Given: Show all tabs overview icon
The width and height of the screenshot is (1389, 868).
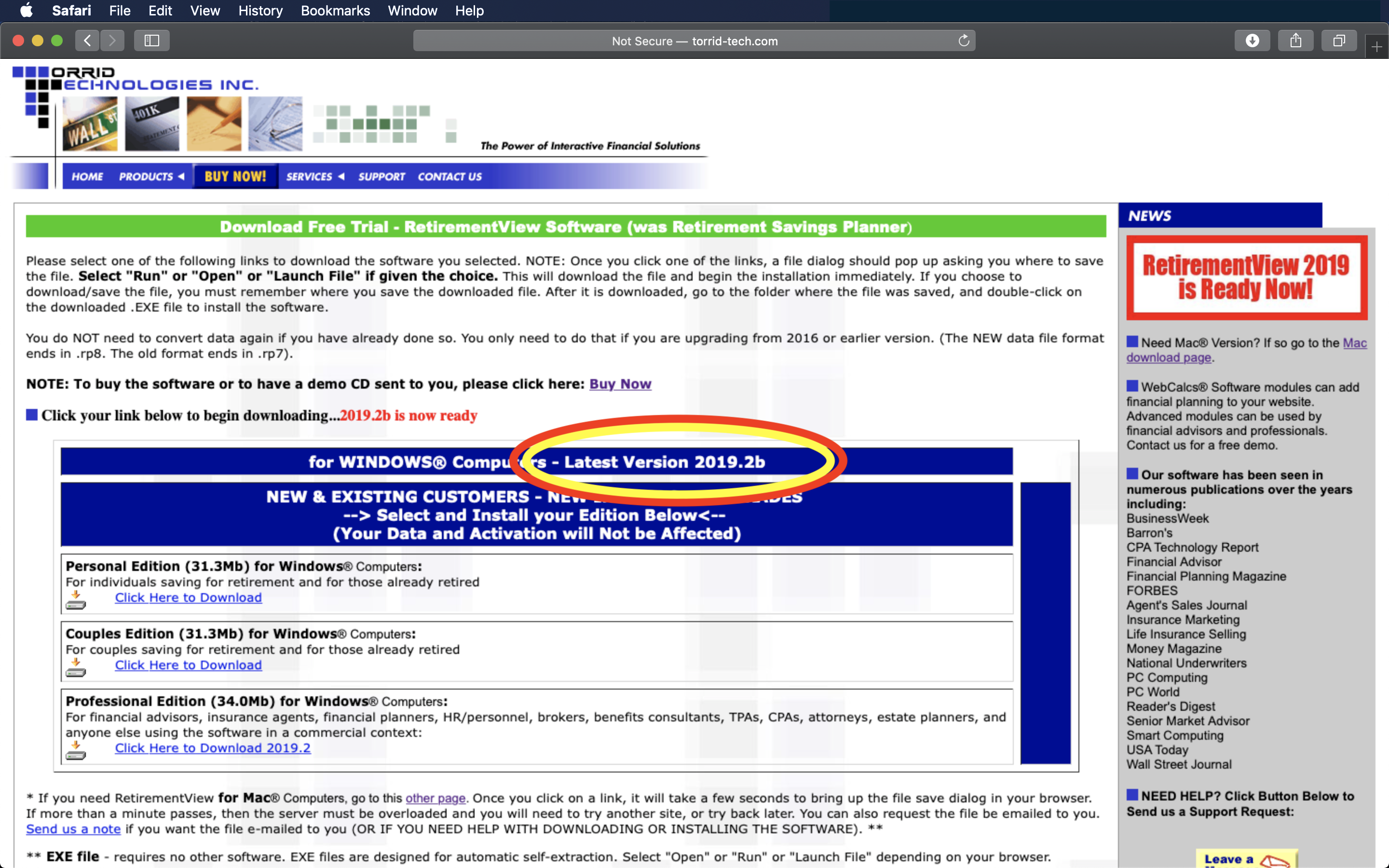Looking at the screenshot, I should click(1338, 41).
